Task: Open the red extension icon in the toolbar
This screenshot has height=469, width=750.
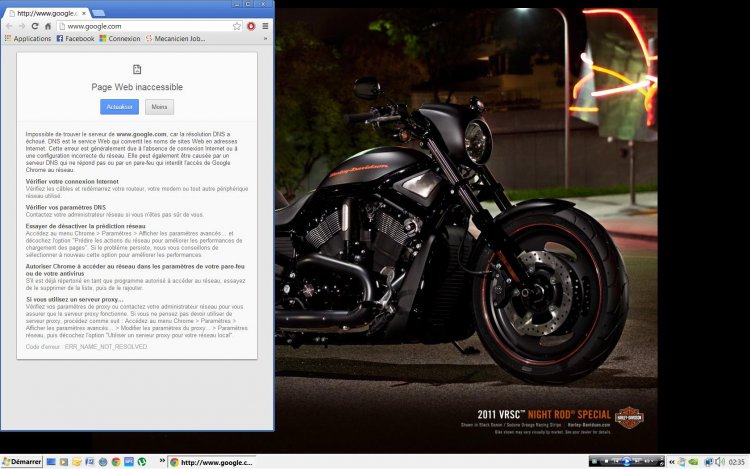Action: click(x=251, y=26)
